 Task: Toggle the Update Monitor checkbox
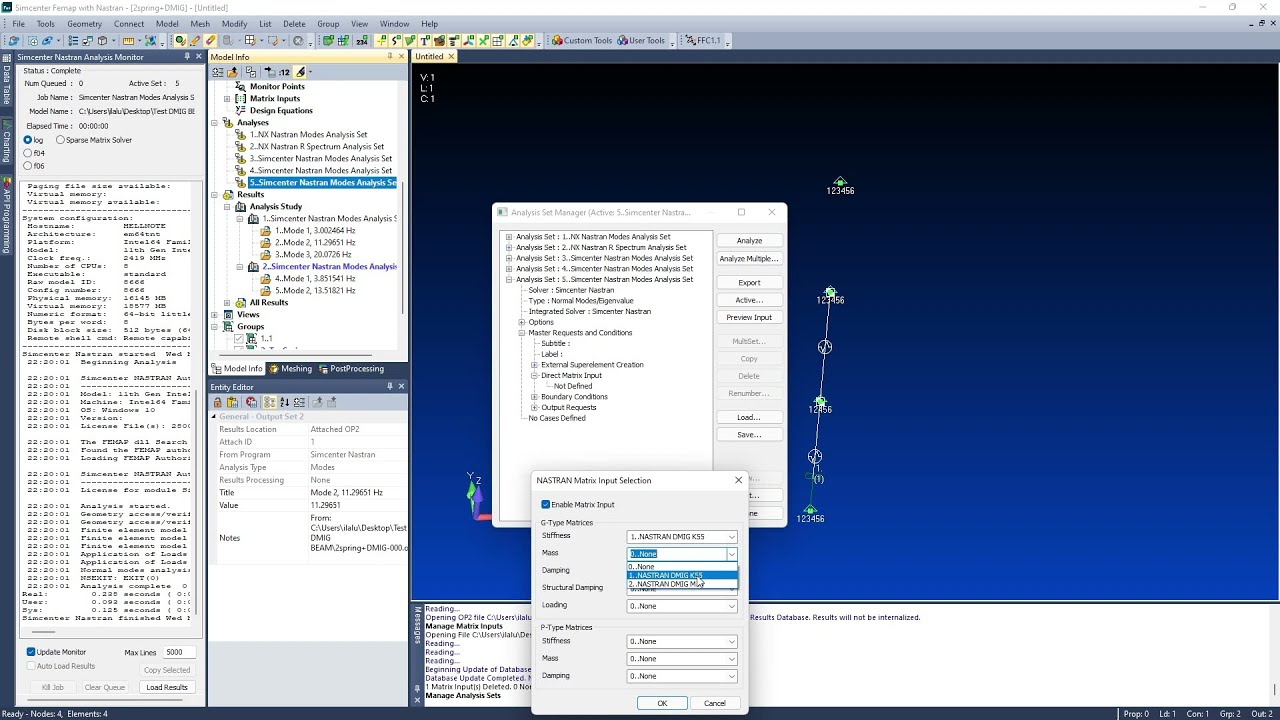pos(31,652)
